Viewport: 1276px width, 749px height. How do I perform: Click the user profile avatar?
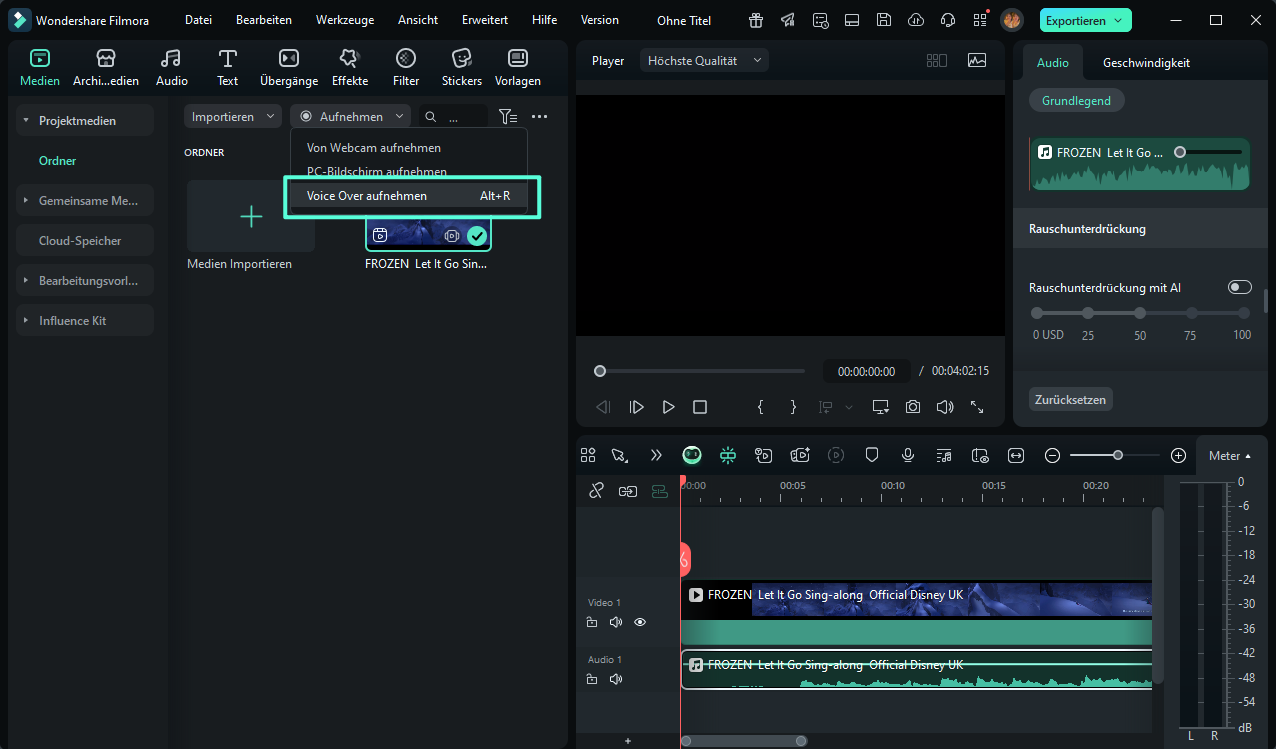point(1012,20)
